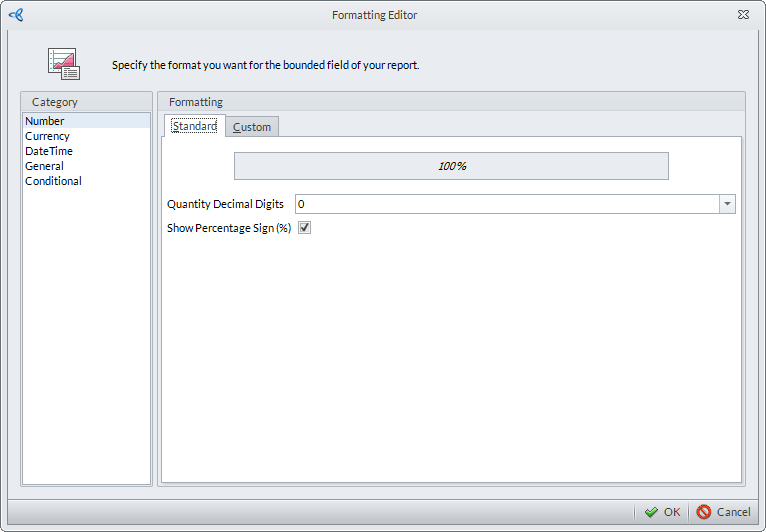Click the app logo in the title bar
766x532 pixels.
pyautogui.click(x=15, y=15)
